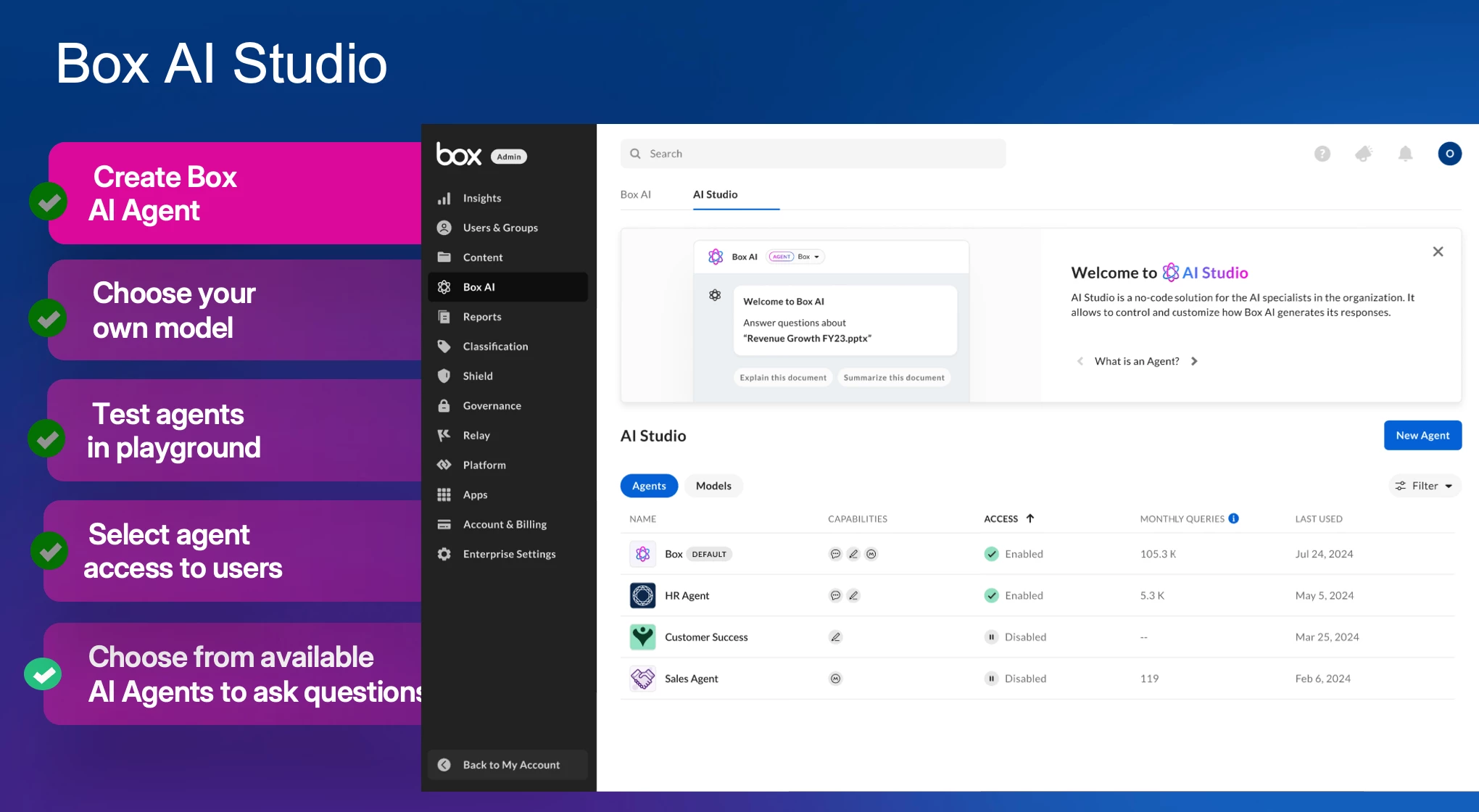The height and width of the screenshot is (812, 1479).
Task: Click the Customer Success agent icon
Action: [642, 637]
